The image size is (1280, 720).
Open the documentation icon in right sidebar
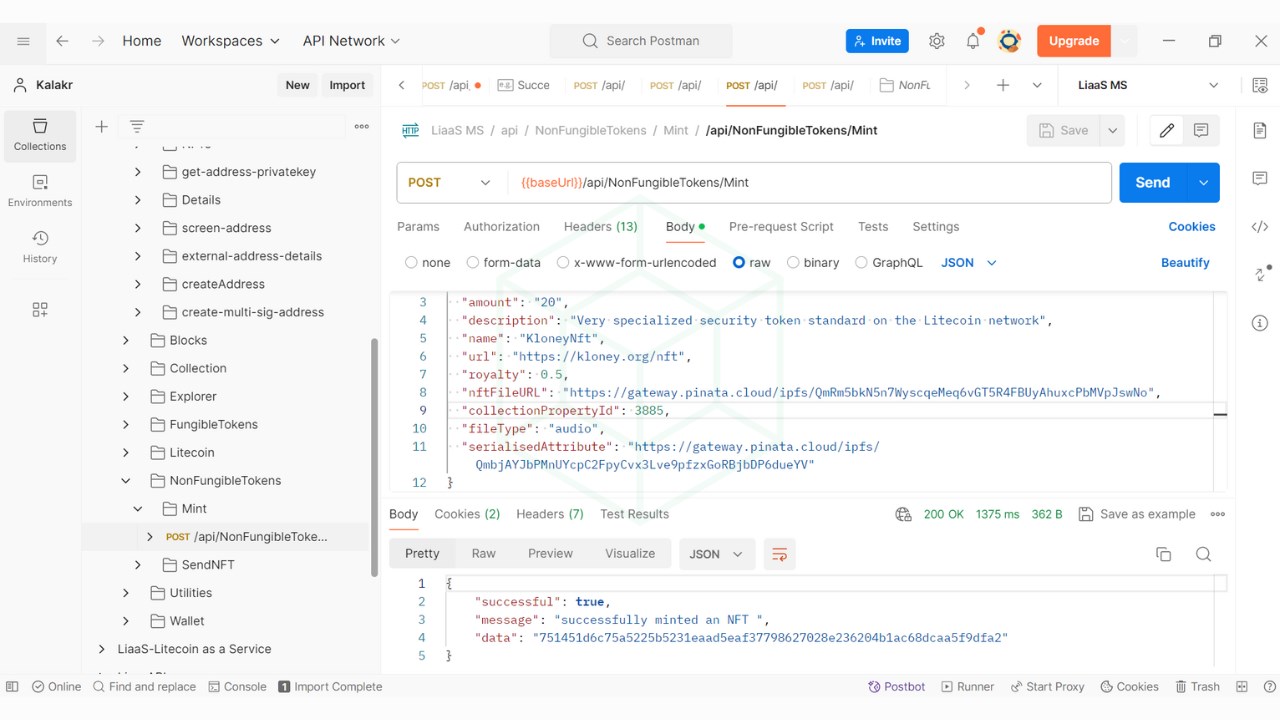1259,131
